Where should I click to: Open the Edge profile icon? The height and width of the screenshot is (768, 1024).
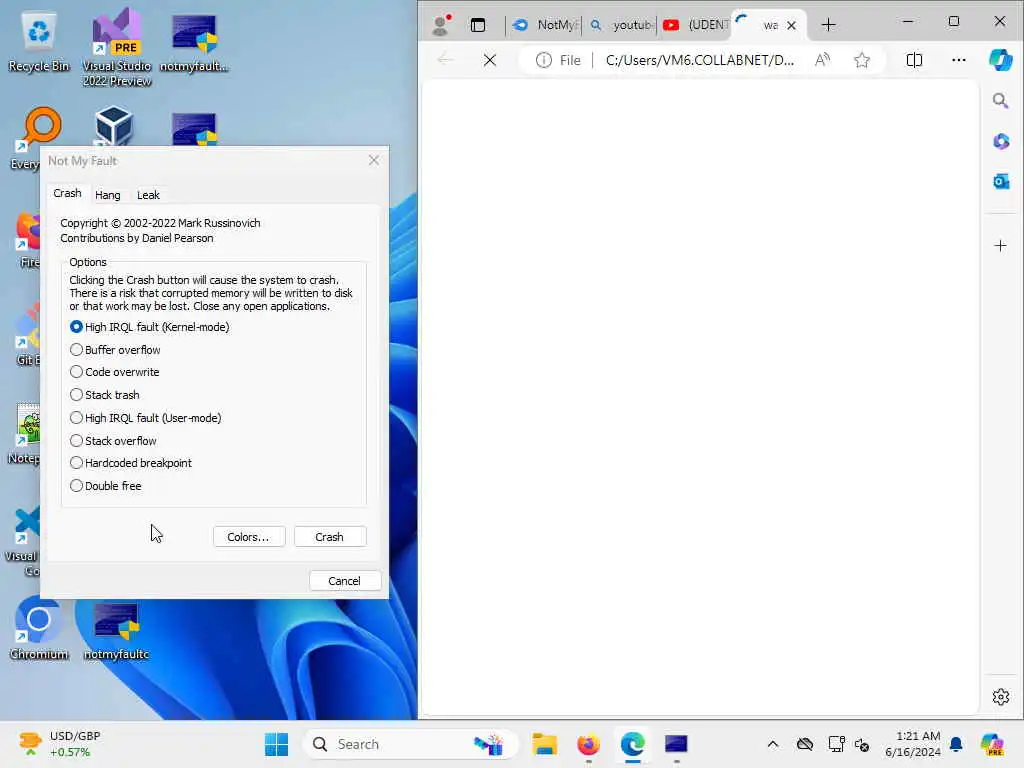click(x=441, y=25)
